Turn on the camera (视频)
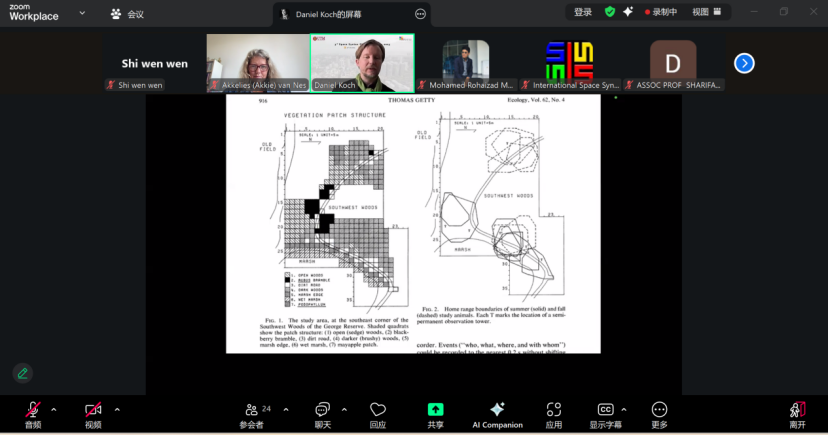This screenshot has width=829, height=435. [93, 411]
